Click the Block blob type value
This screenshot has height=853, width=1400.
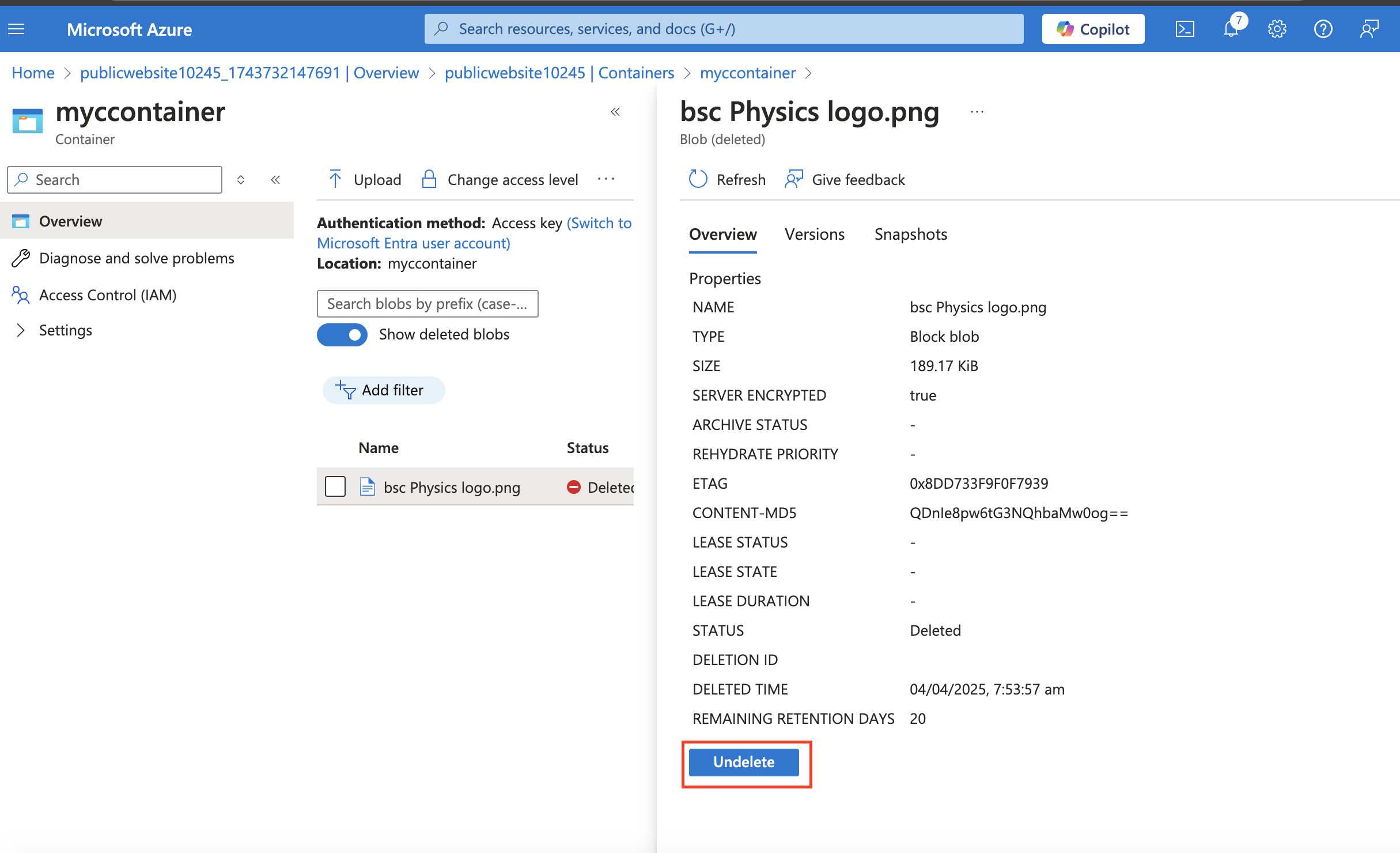[944, 336]
